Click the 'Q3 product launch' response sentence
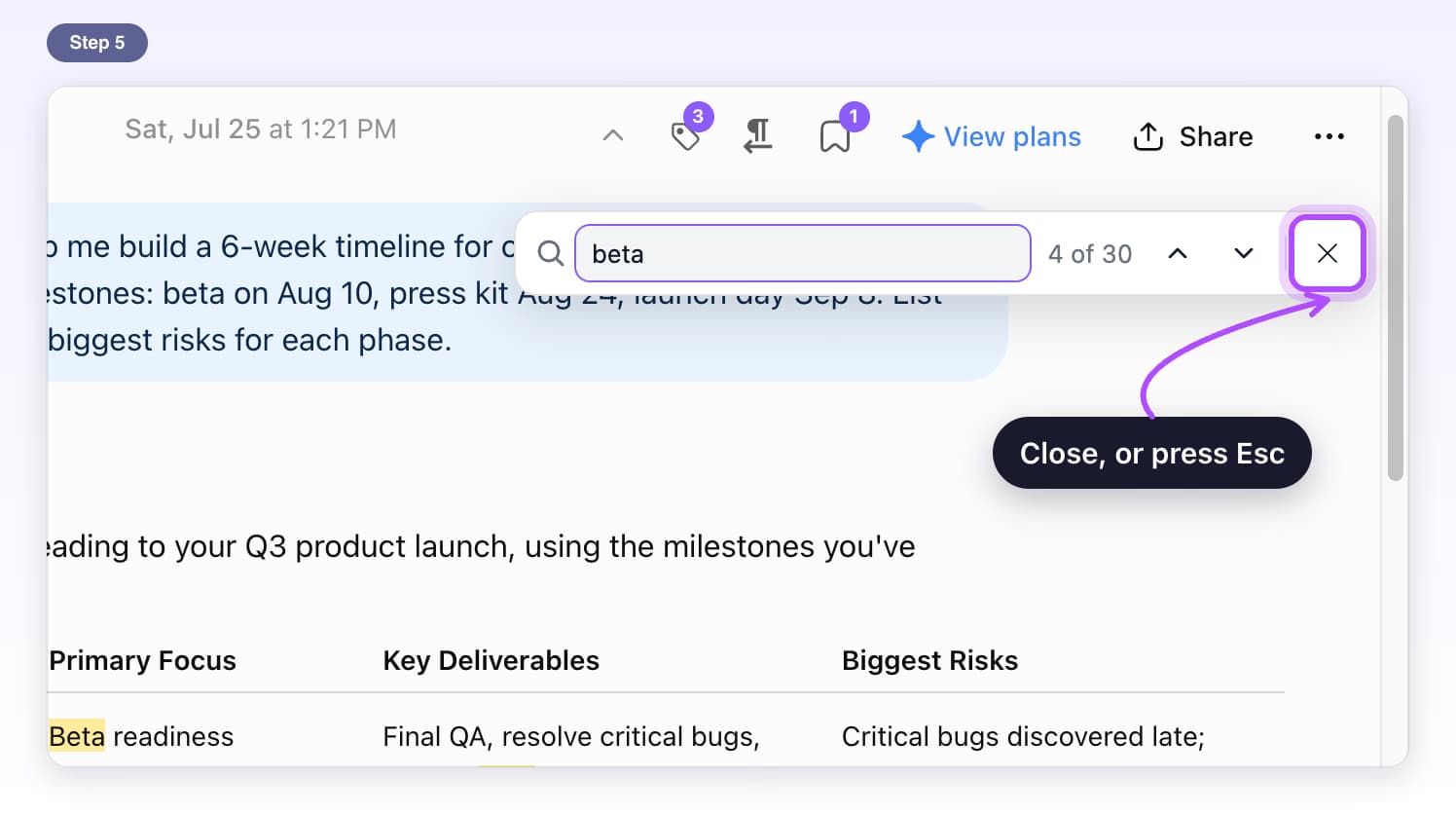This screenshot has width=1456, height=814. [x=481, y=546]
